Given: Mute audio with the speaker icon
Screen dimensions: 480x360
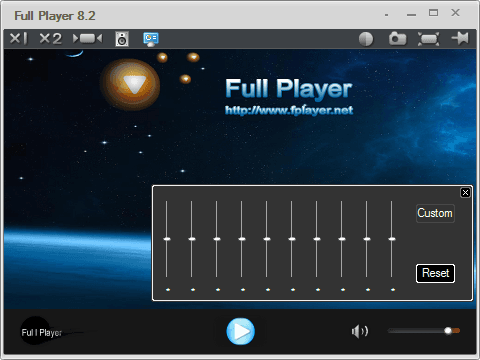Looking at the screenshot, I should click(360, 331).
